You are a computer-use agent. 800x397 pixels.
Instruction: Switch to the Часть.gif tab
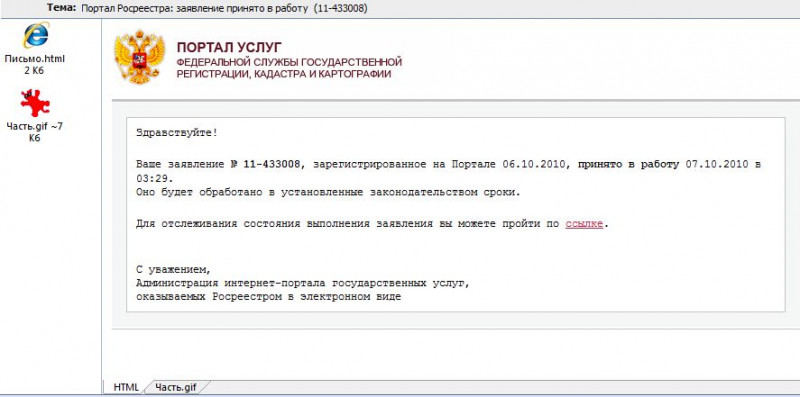tap(176, 387)
